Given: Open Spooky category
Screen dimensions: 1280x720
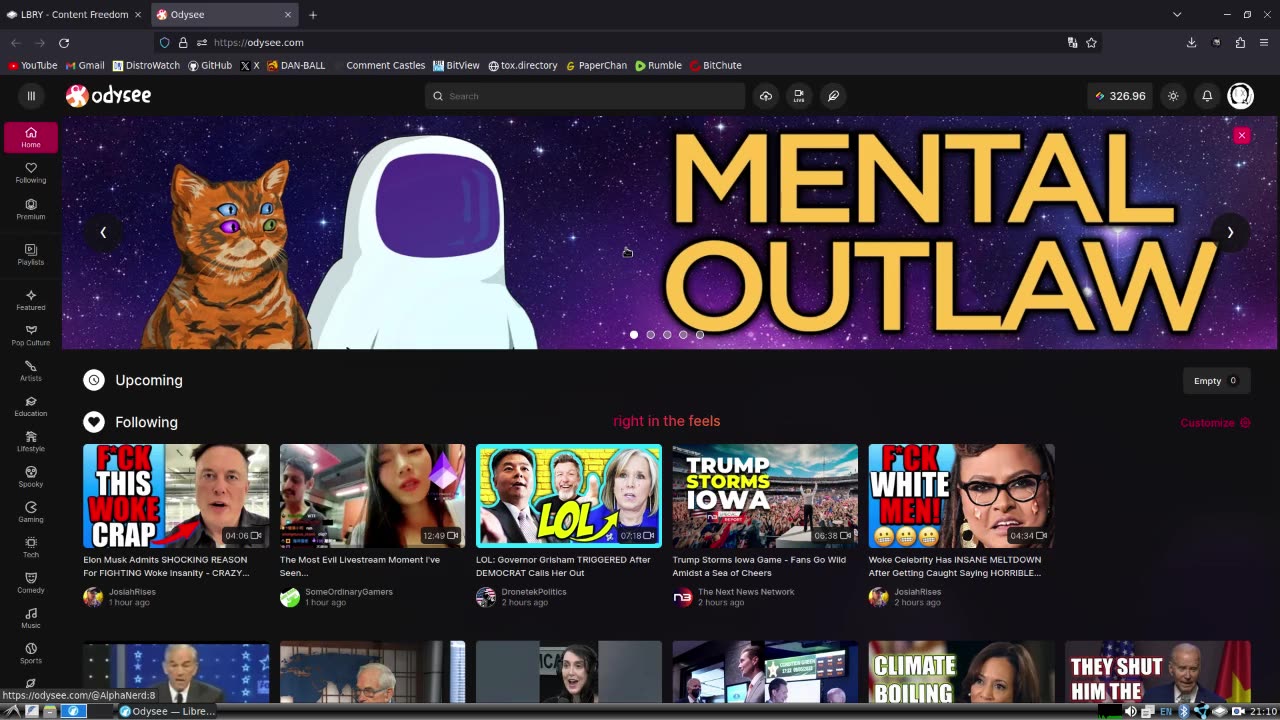Looking at the screenshot, I should [x=31, y=477].
